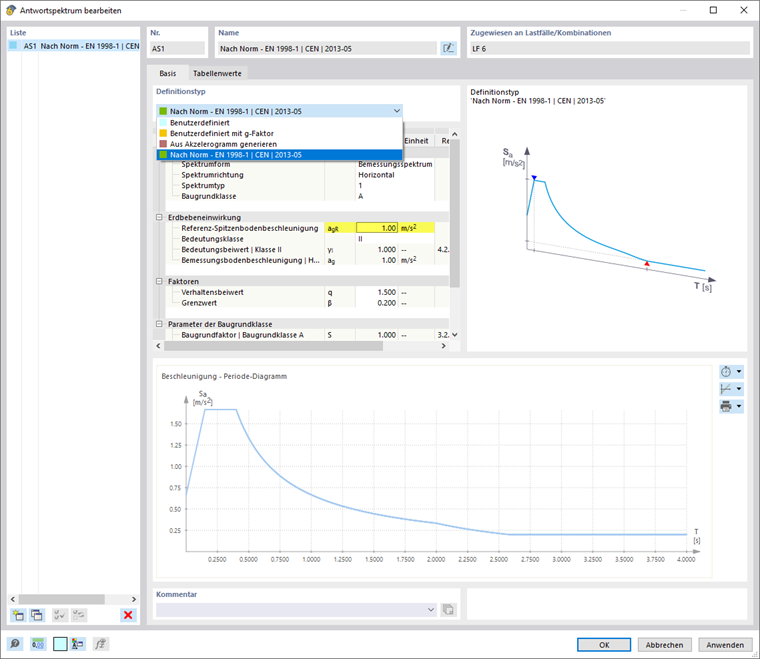Open the Kommentar combo box dropdown
The width and height of the screenshot is (760, 659).
[x=431, y=610]
